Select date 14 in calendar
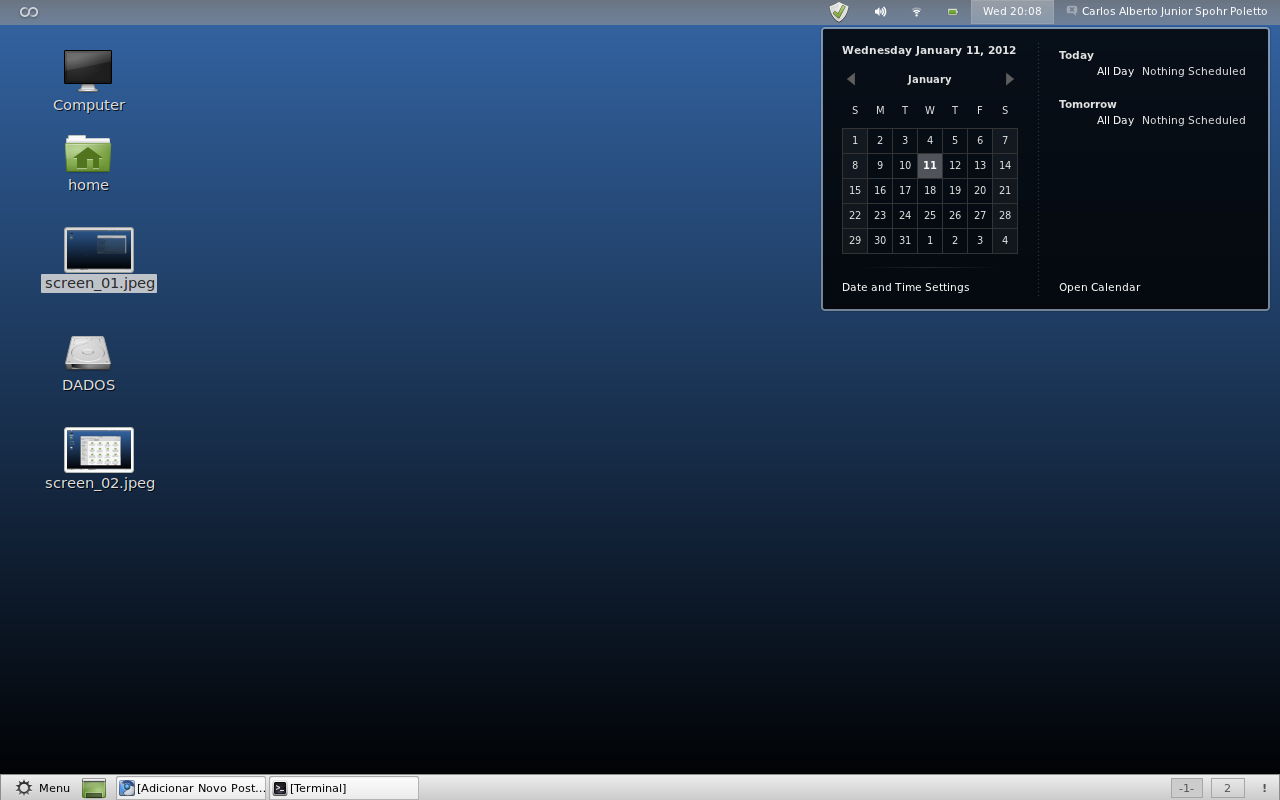Image resolution: width=1280 pixels, height=800 pixels. tap(1005, 165)
